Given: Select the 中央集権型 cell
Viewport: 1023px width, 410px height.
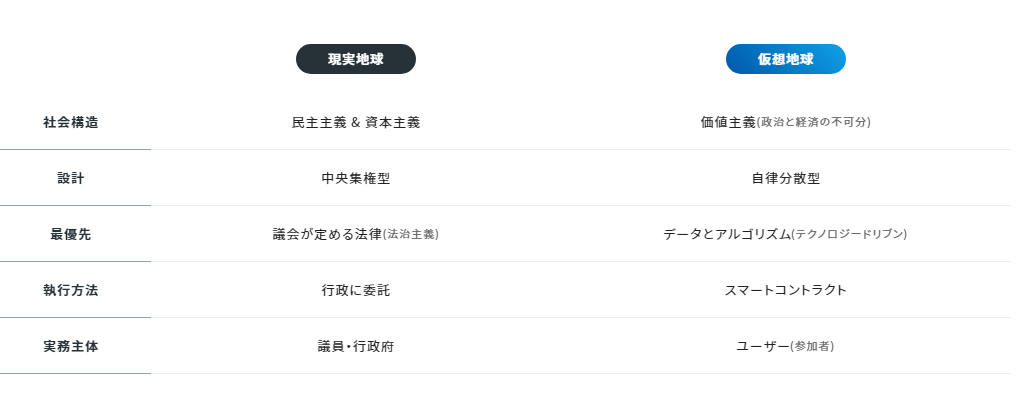Looking at the screenshot, I should click(x=355, y=178).
